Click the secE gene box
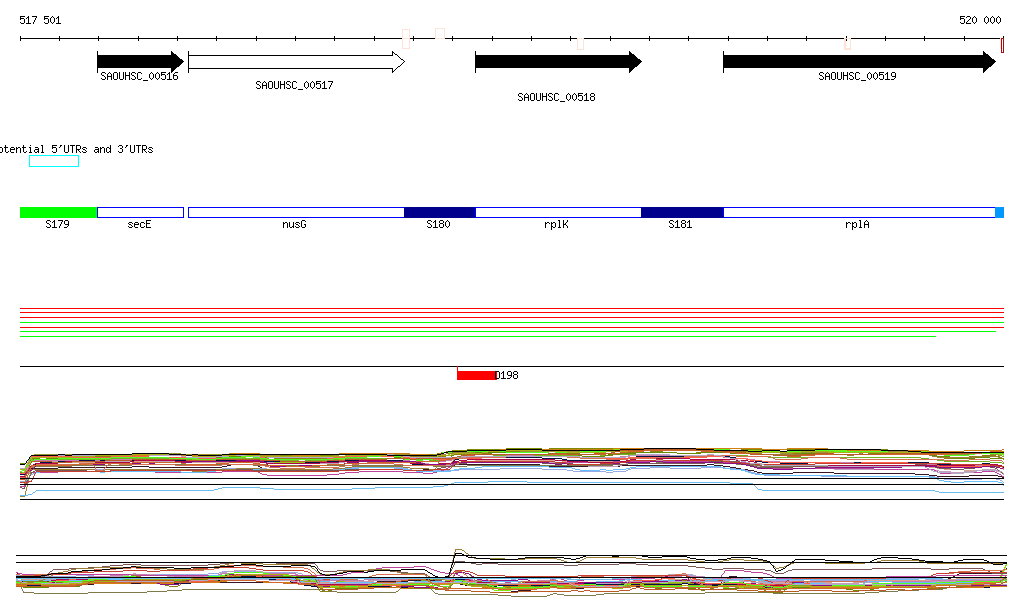 [x=140, y=213]
